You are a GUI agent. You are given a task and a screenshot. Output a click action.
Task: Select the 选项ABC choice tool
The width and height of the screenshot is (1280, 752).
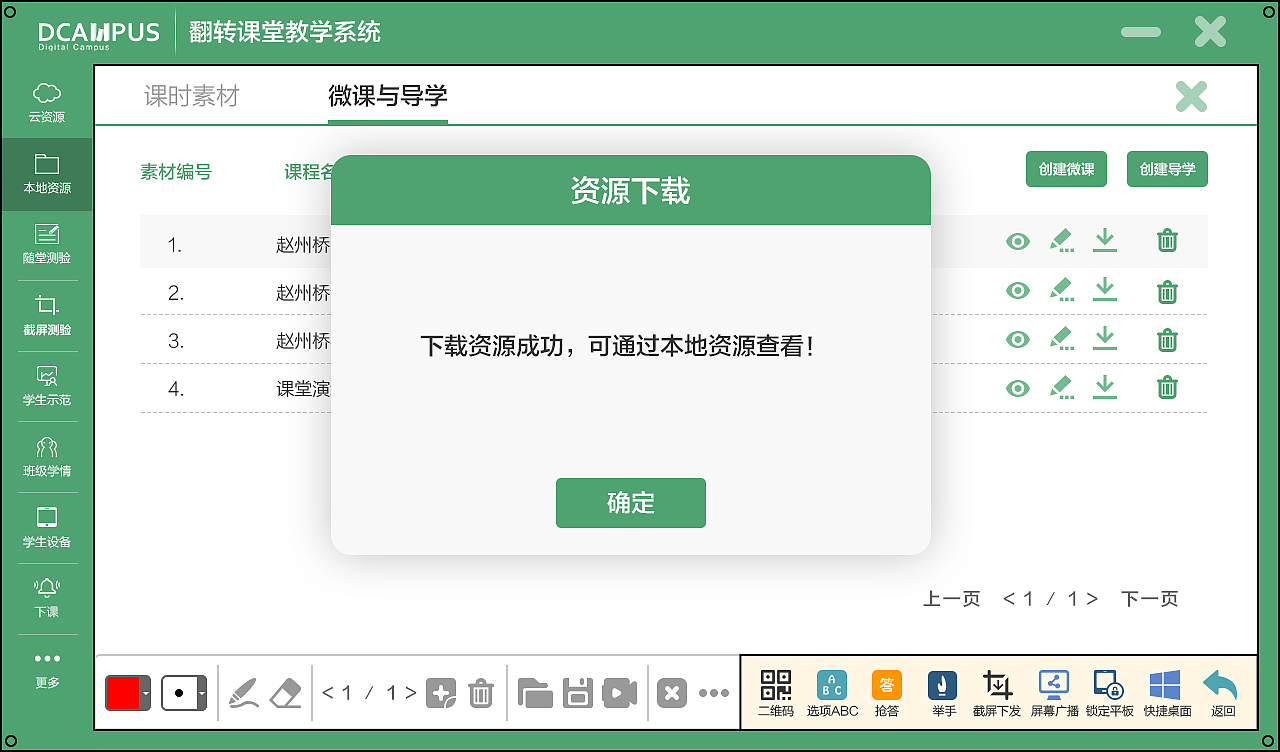click(x=831, y=692)
